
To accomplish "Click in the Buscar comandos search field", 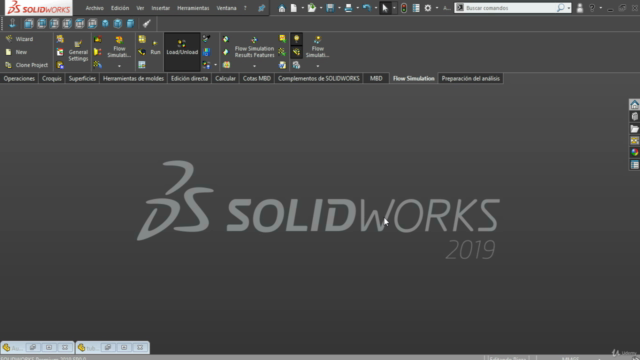I will click(x=510, y=8).
